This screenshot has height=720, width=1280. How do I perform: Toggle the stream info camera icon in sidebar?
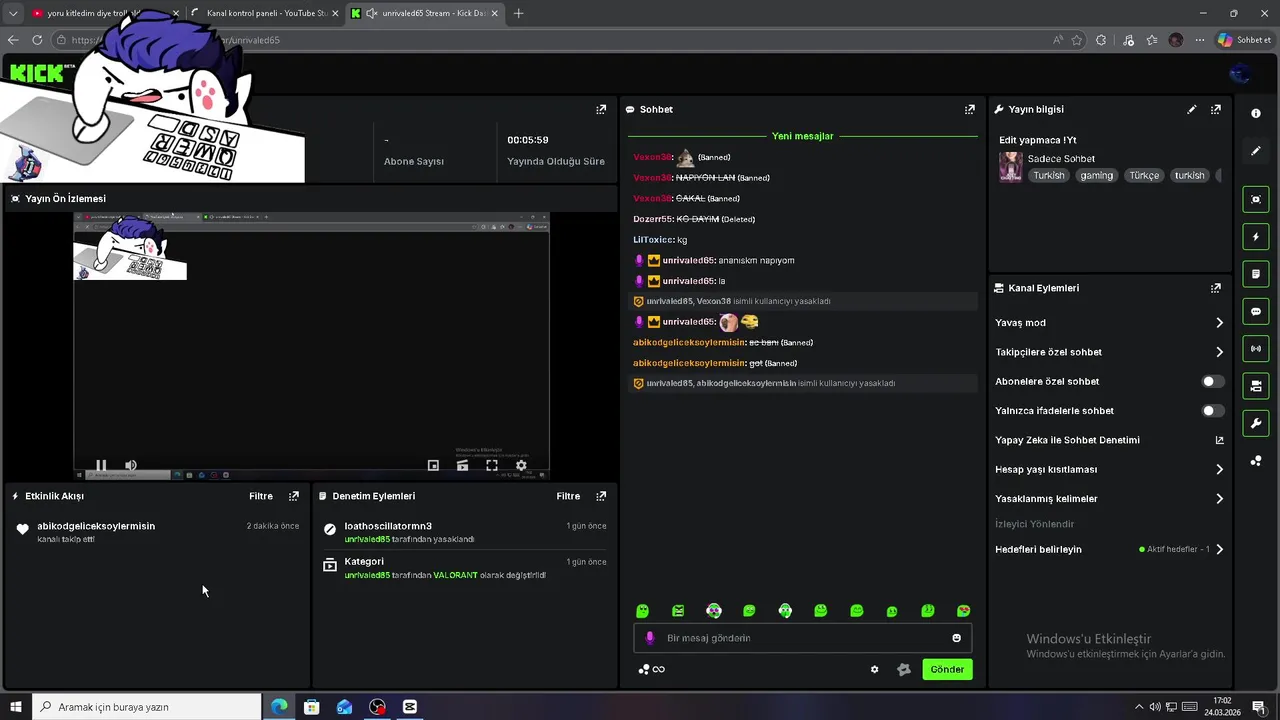1256,386
